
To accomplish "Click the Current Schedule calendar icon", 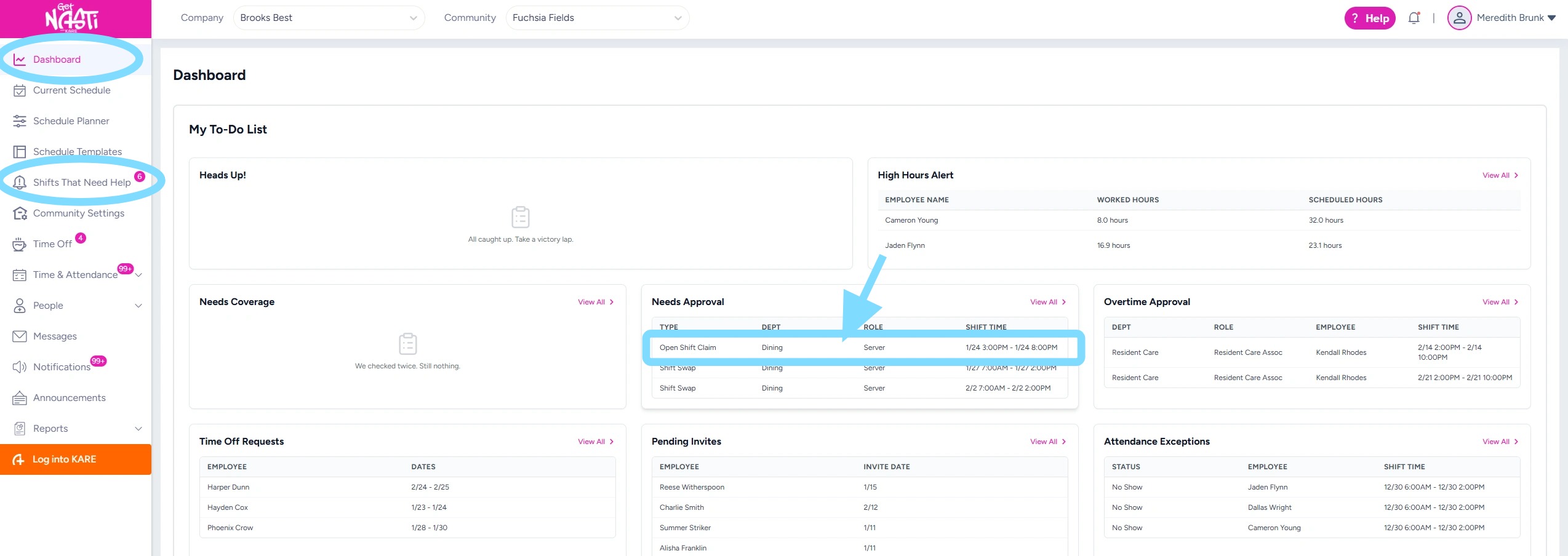I will tap(20, 90).
